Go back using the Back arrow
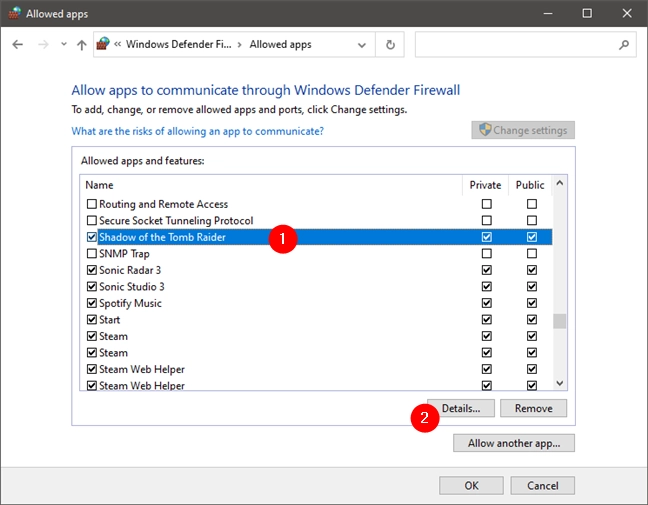 tap(18, 44)
